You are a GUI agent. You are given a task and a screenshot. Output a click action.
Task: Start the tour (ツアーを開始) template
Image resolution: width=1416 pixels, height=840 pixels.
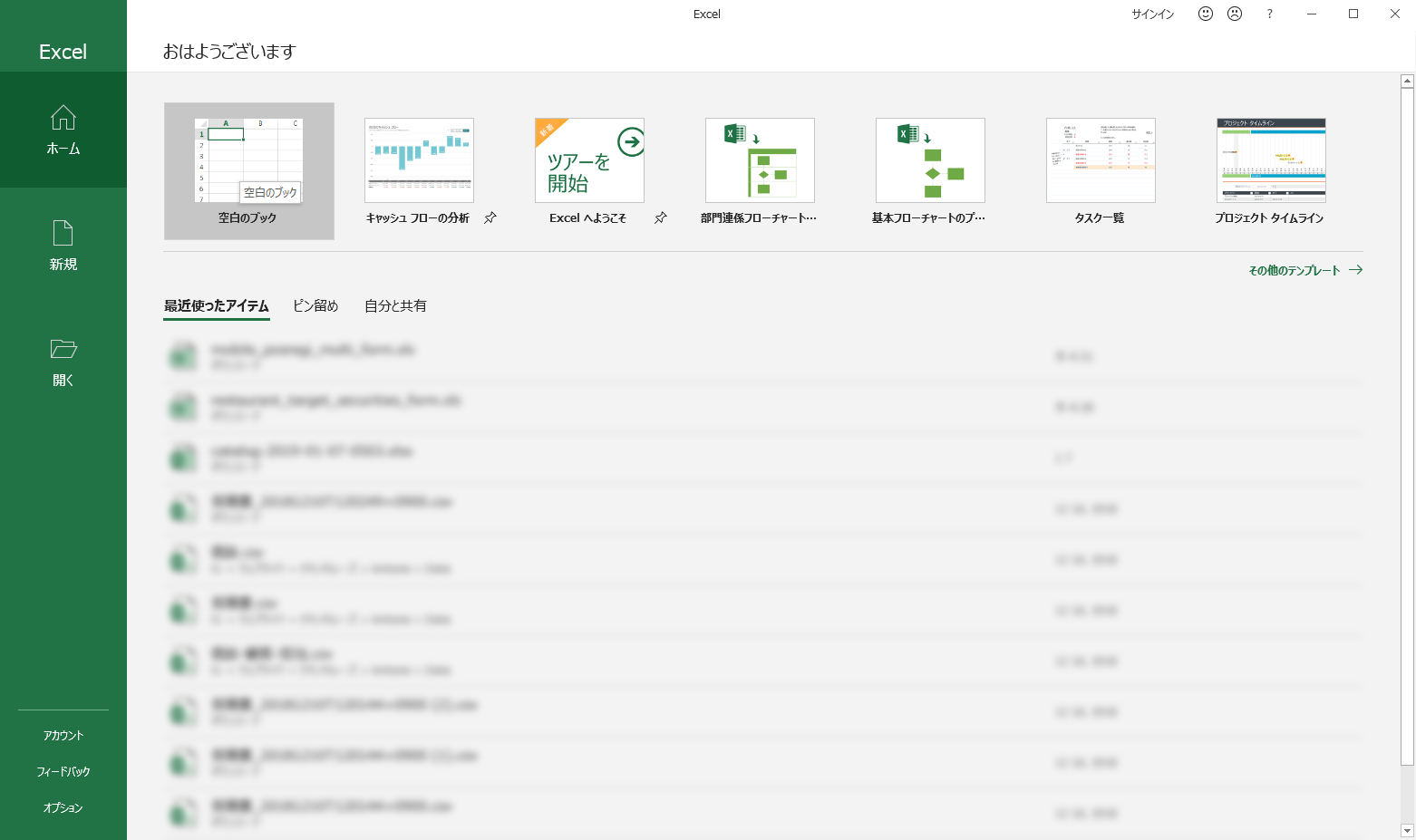click(589, 160)
